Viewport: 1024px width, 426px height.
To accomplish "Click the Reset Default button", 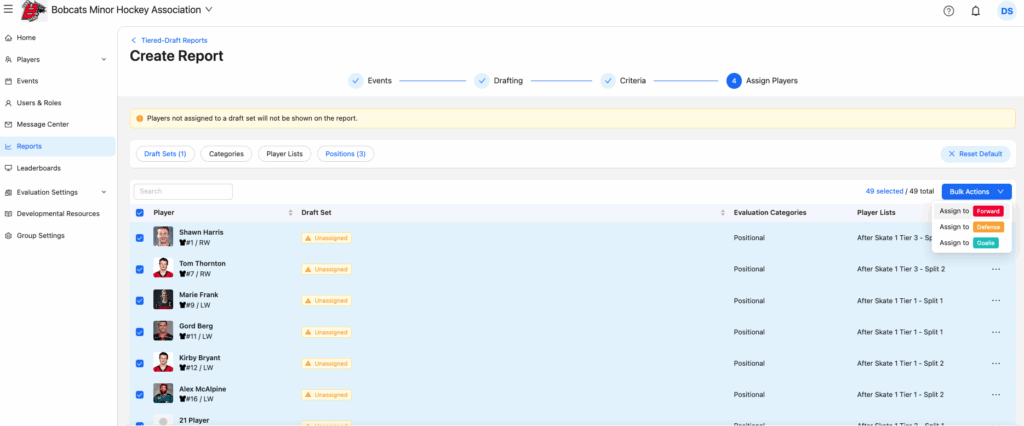I will [975, 154].
